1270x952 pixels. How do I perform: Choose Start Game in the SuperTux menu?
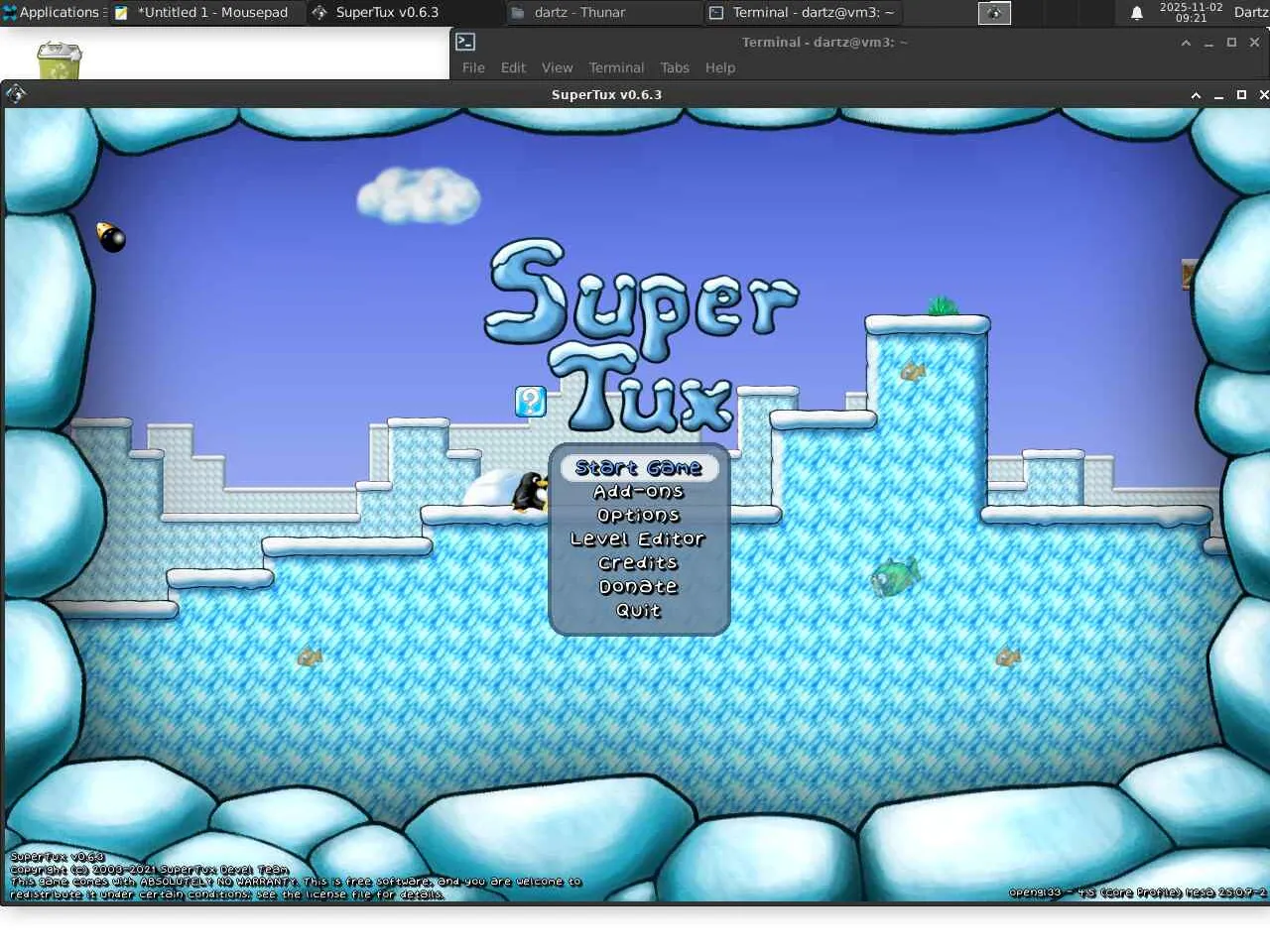[639, 467]
